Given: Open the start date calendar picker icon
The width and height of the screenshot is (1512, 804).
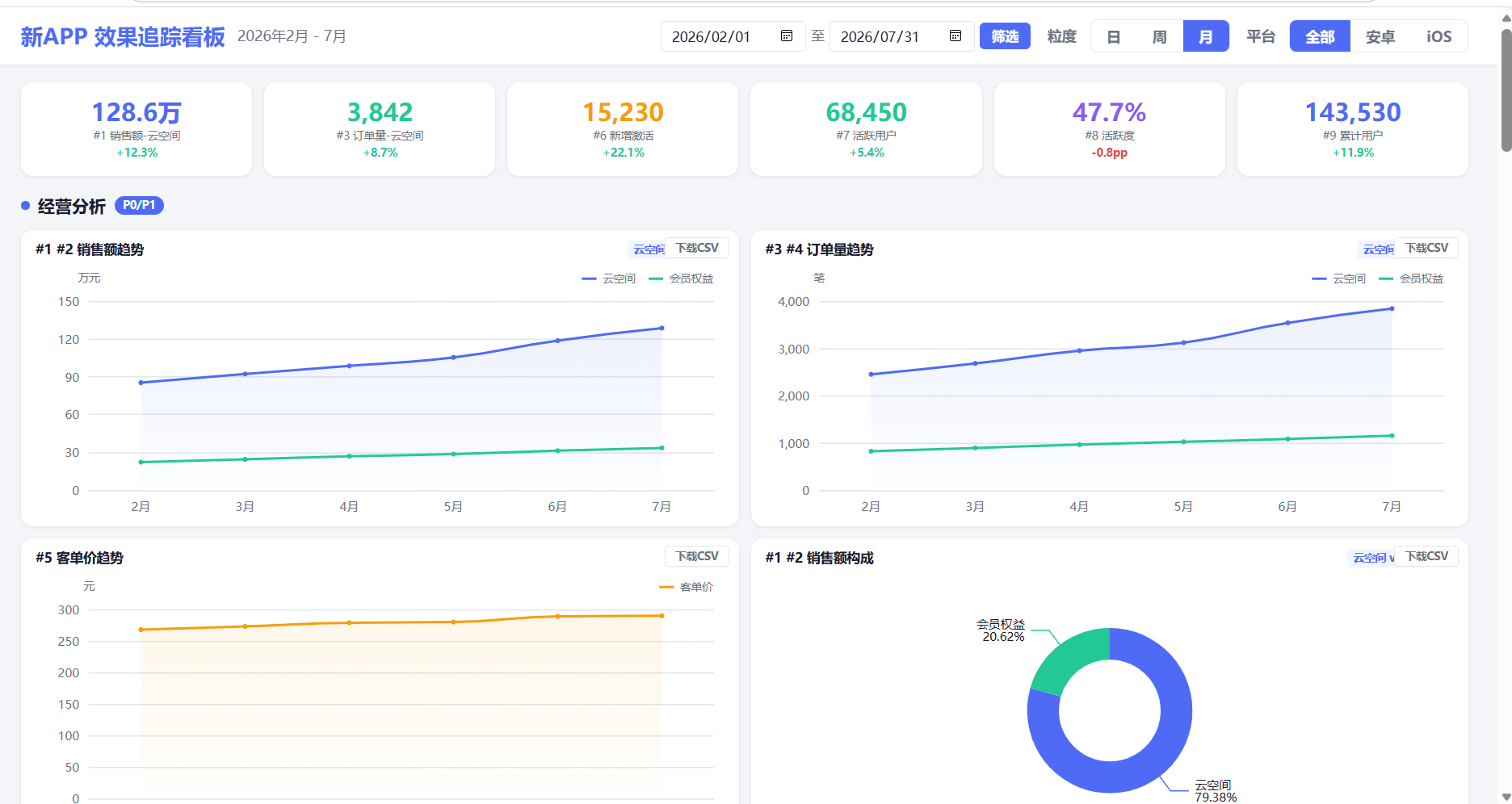Looking at the screenshot, I should (x=786, y=36).
